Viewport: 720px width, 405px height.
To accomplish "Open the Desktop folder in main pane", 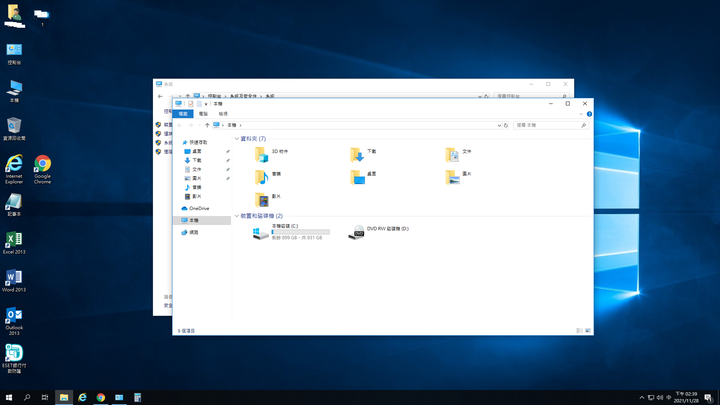I will (x=364, y=177).
